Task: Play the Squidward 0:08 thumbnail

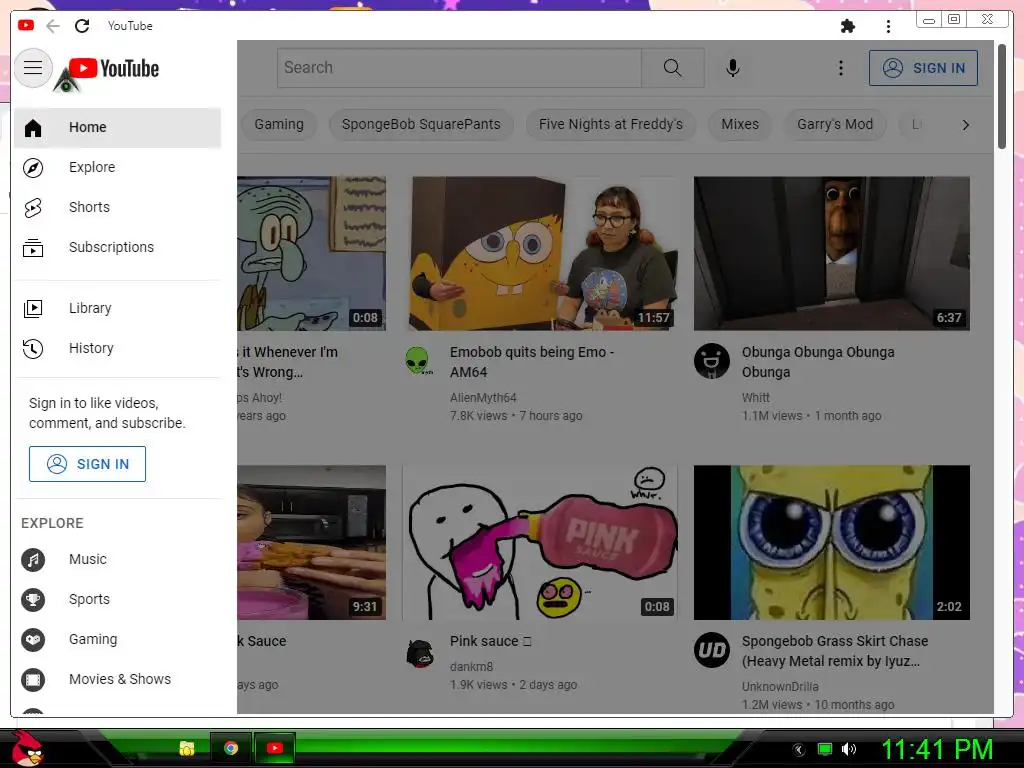Action: pyautogui.click(x=312, y=253)
